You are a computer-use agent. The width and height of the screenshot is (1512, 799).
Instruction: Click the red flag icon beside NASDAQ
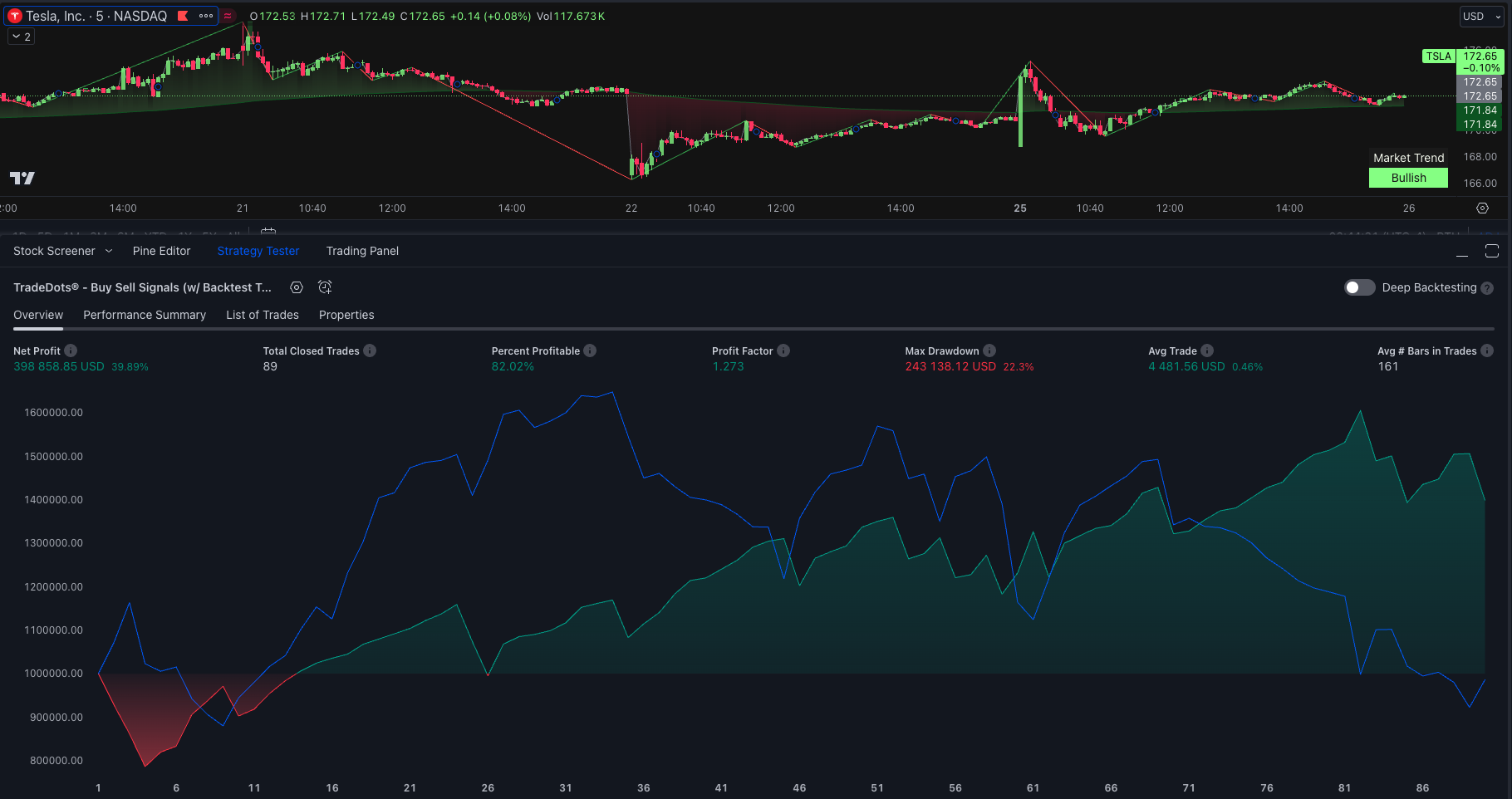pos(183,16)
